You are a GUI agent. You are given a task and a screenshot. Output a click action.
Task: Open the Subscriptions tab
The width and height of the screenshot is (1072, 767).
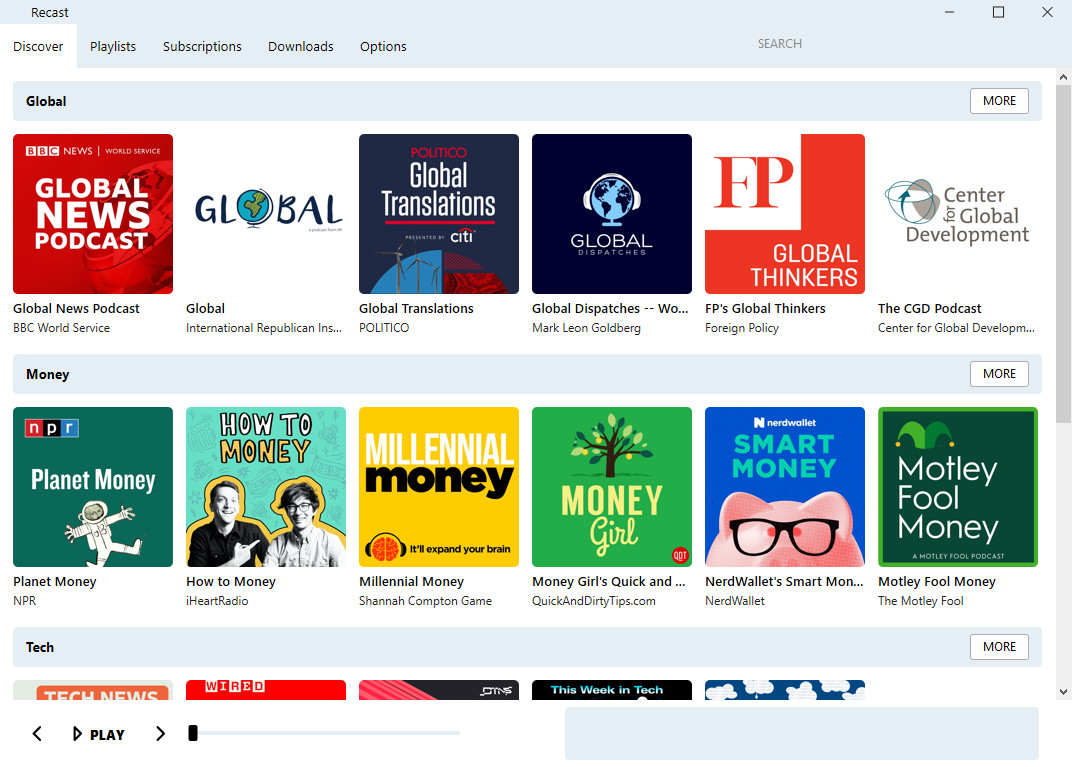click(202, 46)
